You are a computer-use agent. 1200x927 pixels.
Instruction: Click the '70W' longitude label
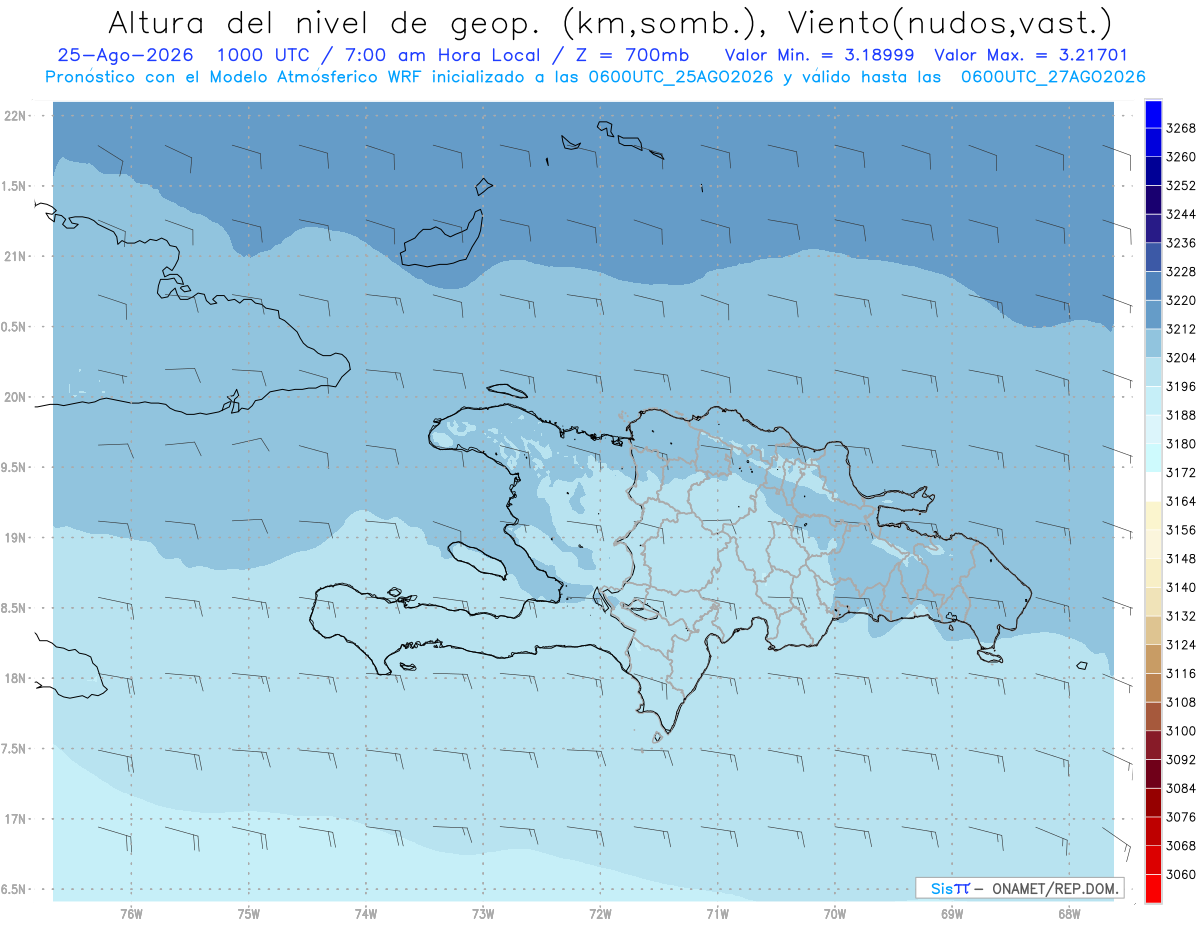click(835, 914)
